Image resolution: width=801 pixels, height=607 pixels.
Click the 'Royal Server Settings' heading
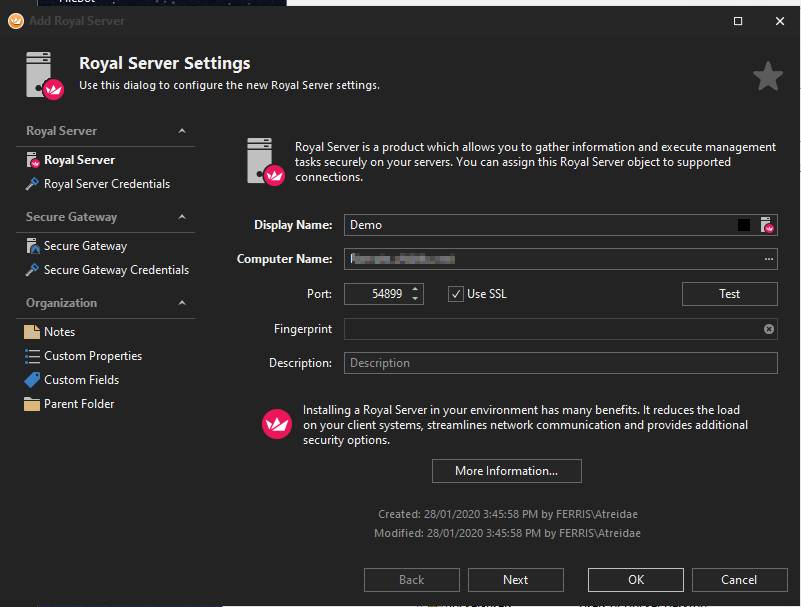pyautogui.click(x=164, y=63)
